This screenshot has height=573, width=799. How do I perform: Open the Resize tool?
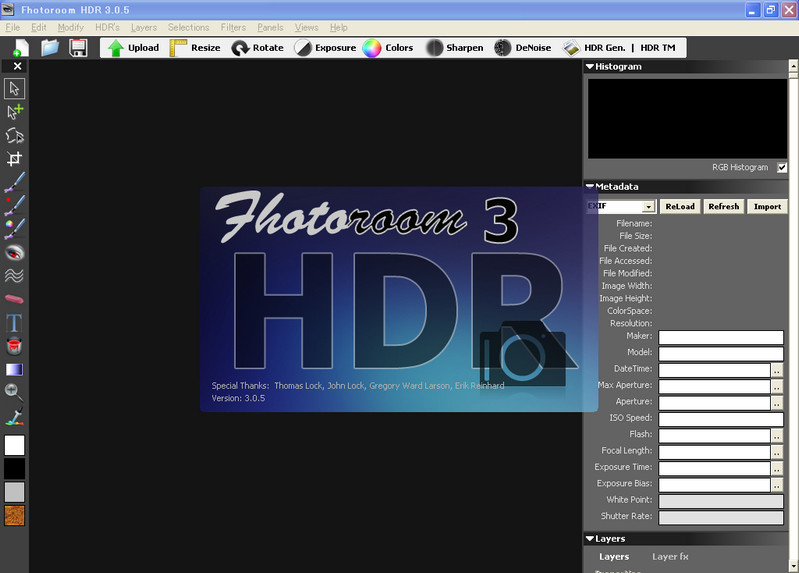point(195,48)
